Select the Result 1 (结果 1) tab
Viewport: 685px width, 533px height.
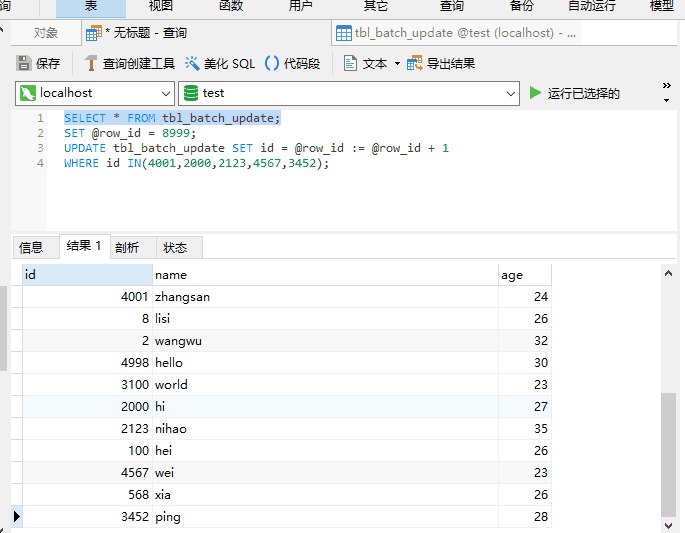(84, 246)
